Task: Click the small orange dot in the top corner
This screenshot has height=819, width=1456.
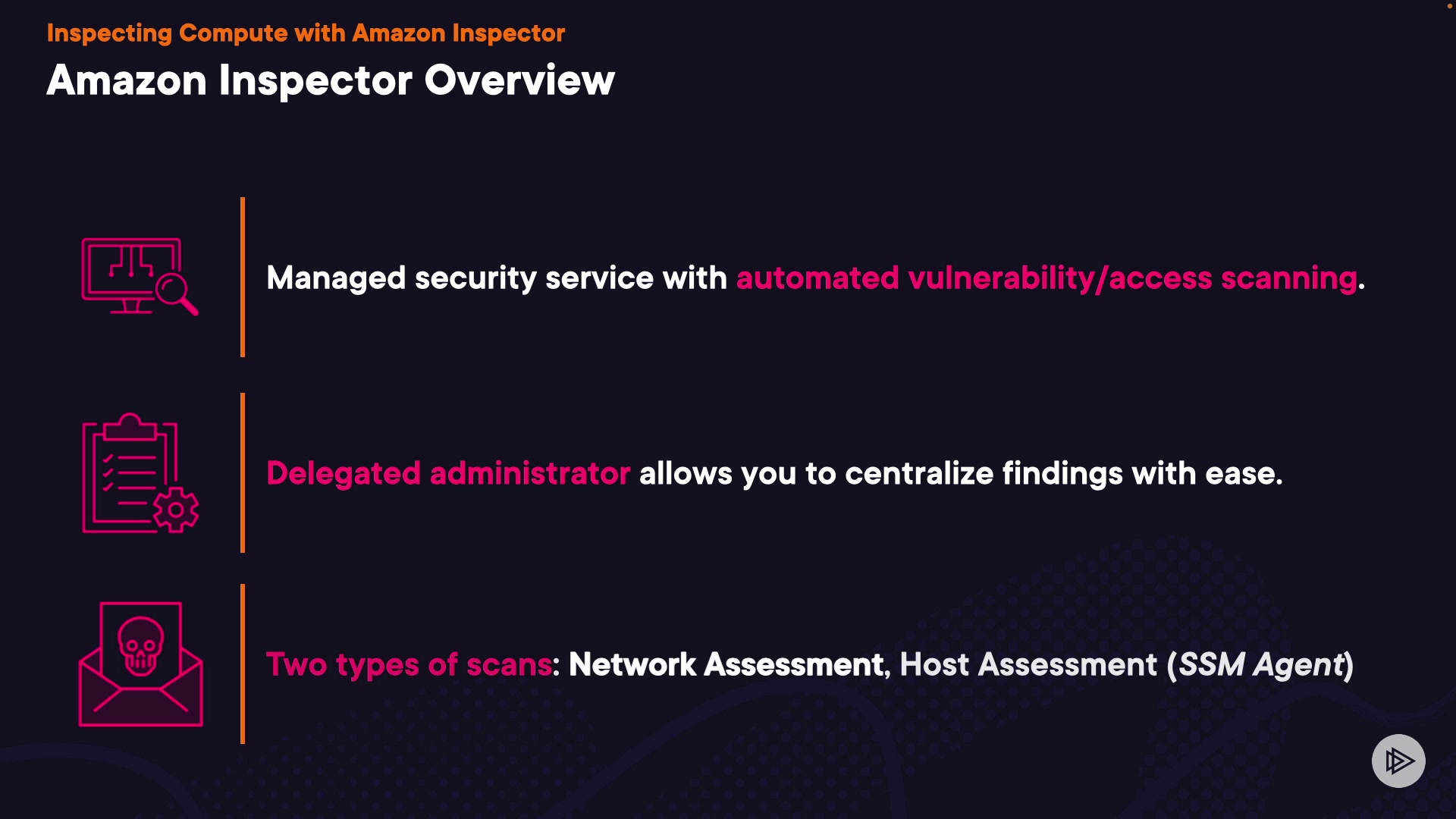Action: pos(1449,6)
